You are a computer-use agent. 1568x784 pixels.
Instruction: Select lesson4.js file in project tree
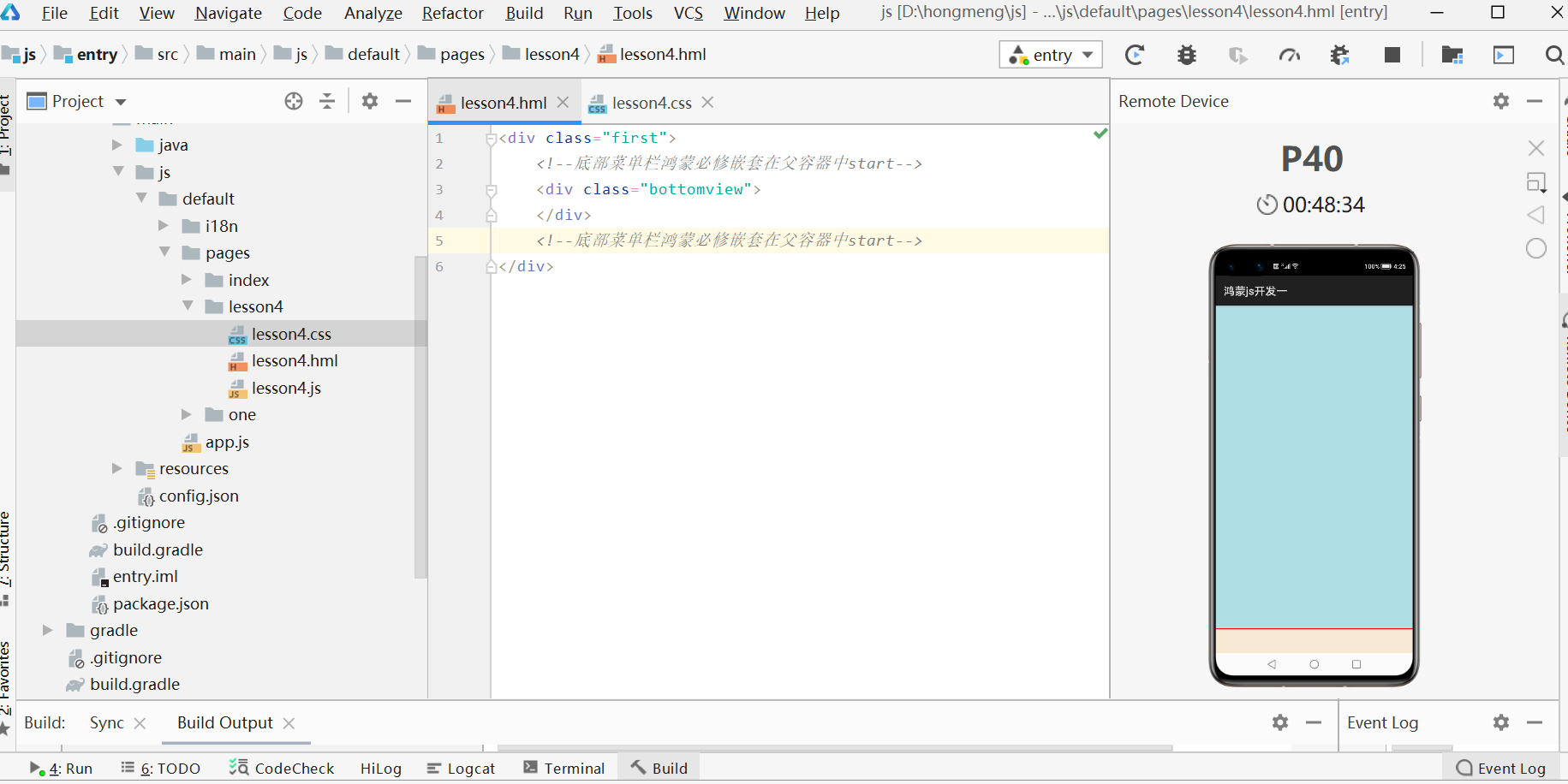[x=286, y=388]
